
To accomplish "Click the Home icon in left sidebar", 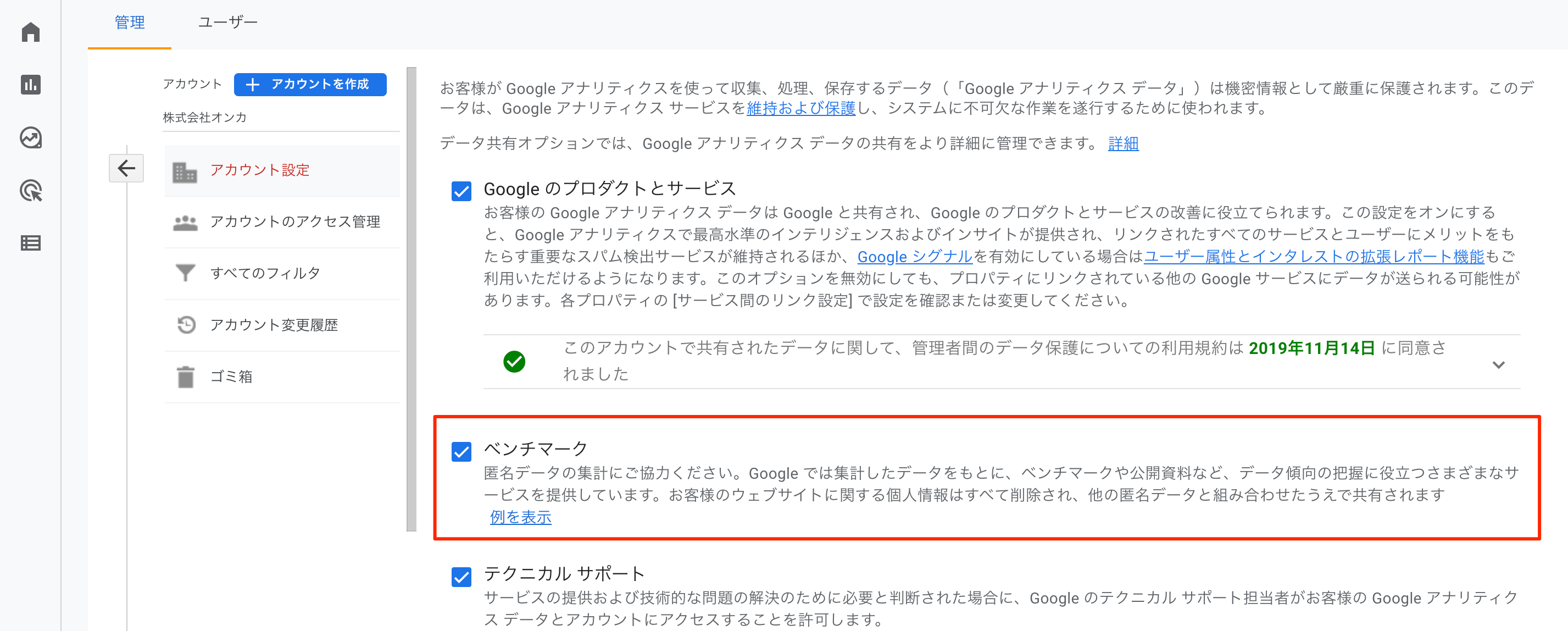I will coord(30,32).
